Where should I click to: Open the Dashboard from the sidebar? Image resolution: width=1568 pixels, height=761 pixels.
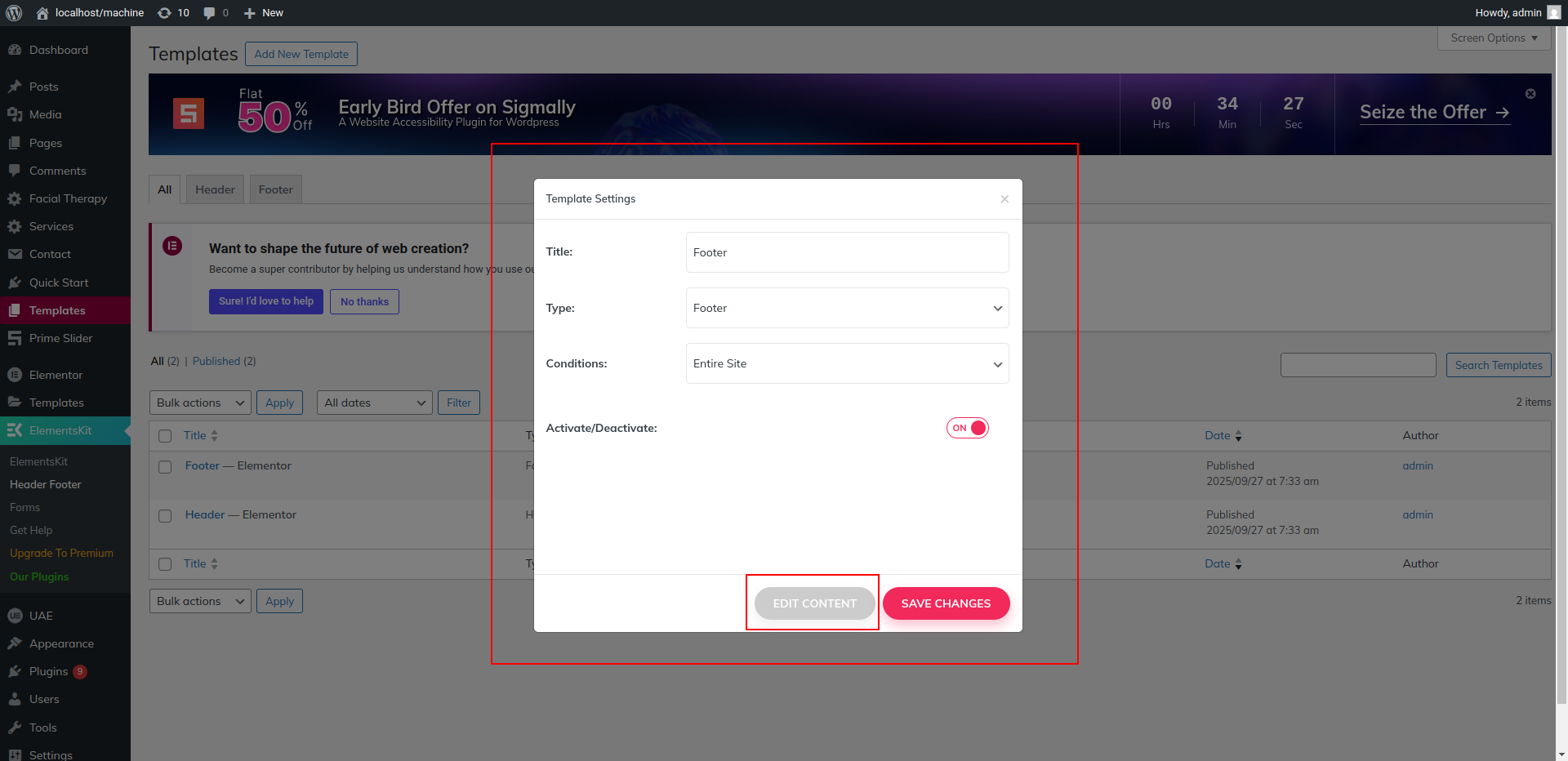pyautogui.click(x=58, y=50)
